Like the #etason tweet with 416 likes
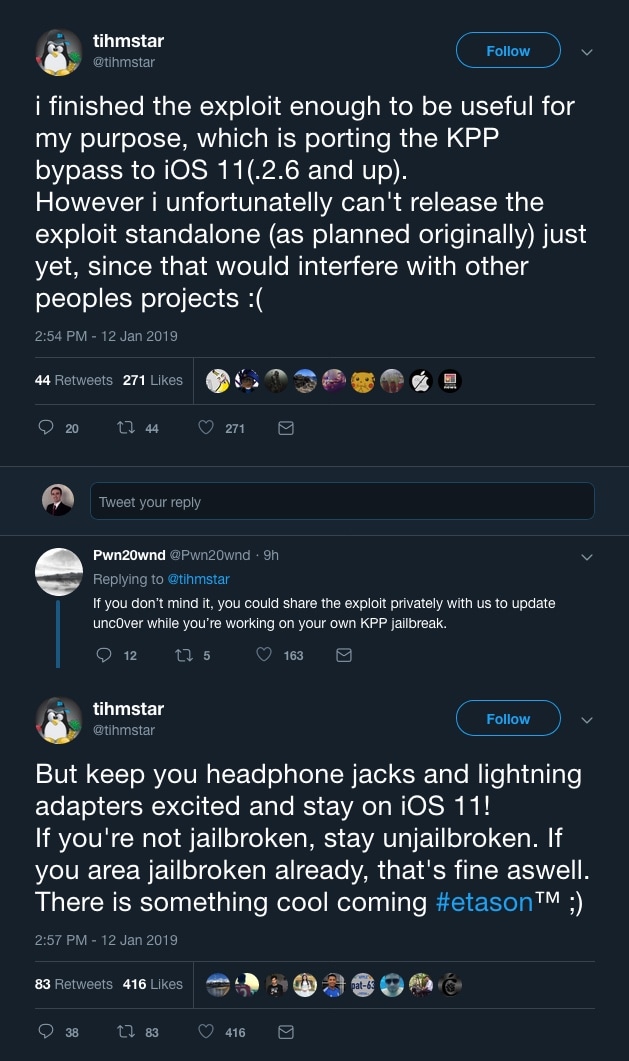Screen dimensions: 629x1061 (206, 1032)
